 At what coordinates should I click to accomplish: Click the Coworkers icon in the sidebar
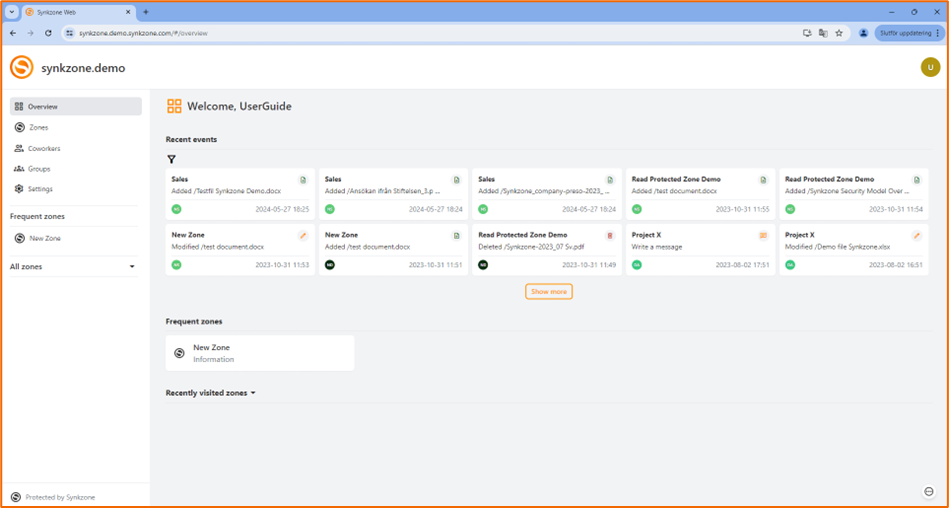pyautogui.click(x=19, y=148)
